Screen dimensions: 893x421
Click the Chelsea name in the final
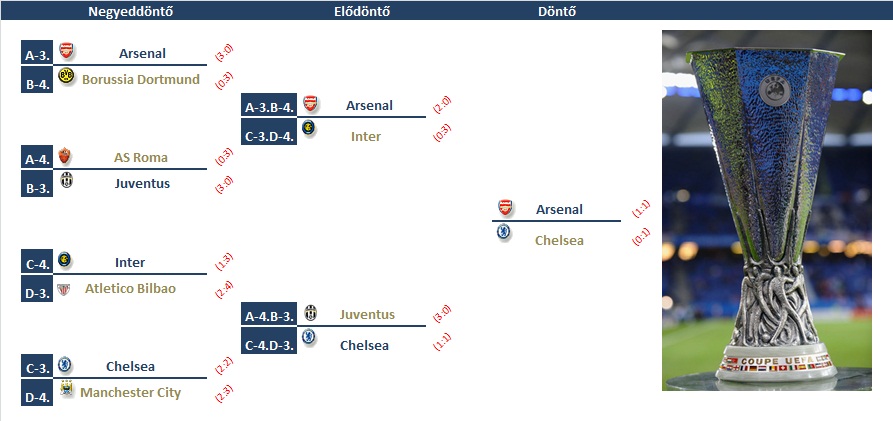(559, 240)
